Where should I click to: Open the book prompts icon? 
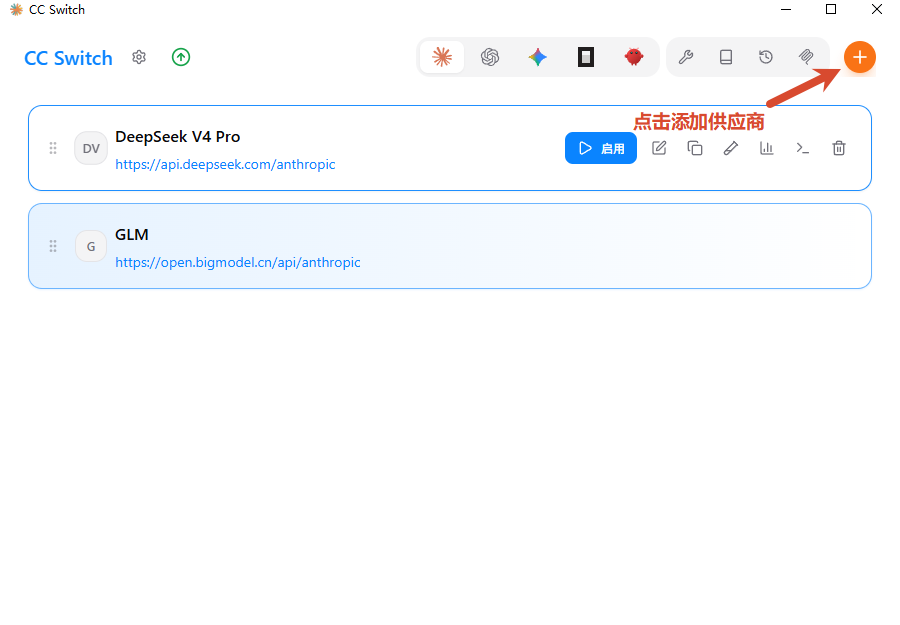click(x=726, y=57)
